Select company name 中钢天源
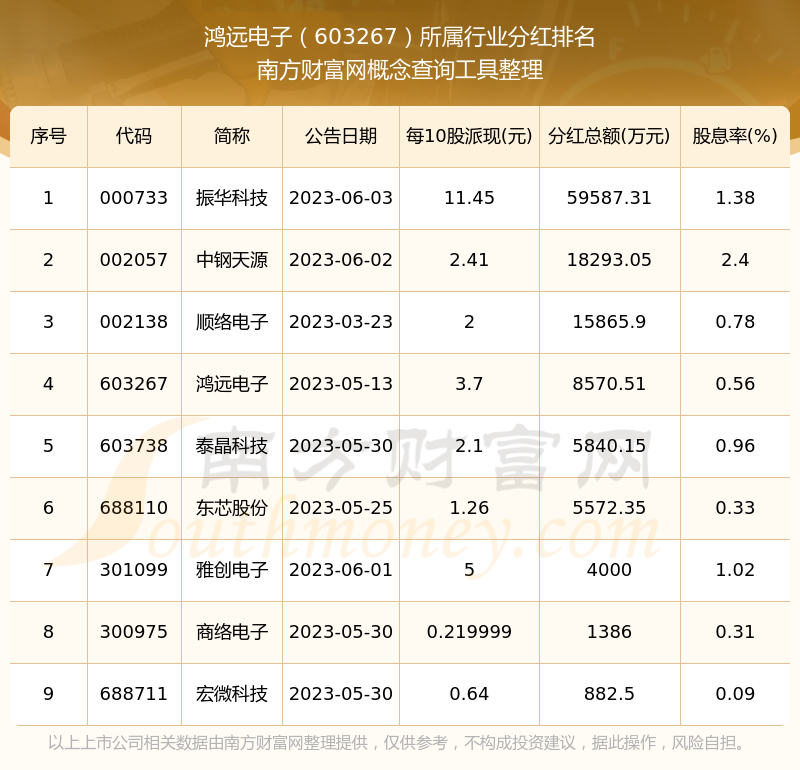This screenshot has height=770, width=800. tap(232, 260)
